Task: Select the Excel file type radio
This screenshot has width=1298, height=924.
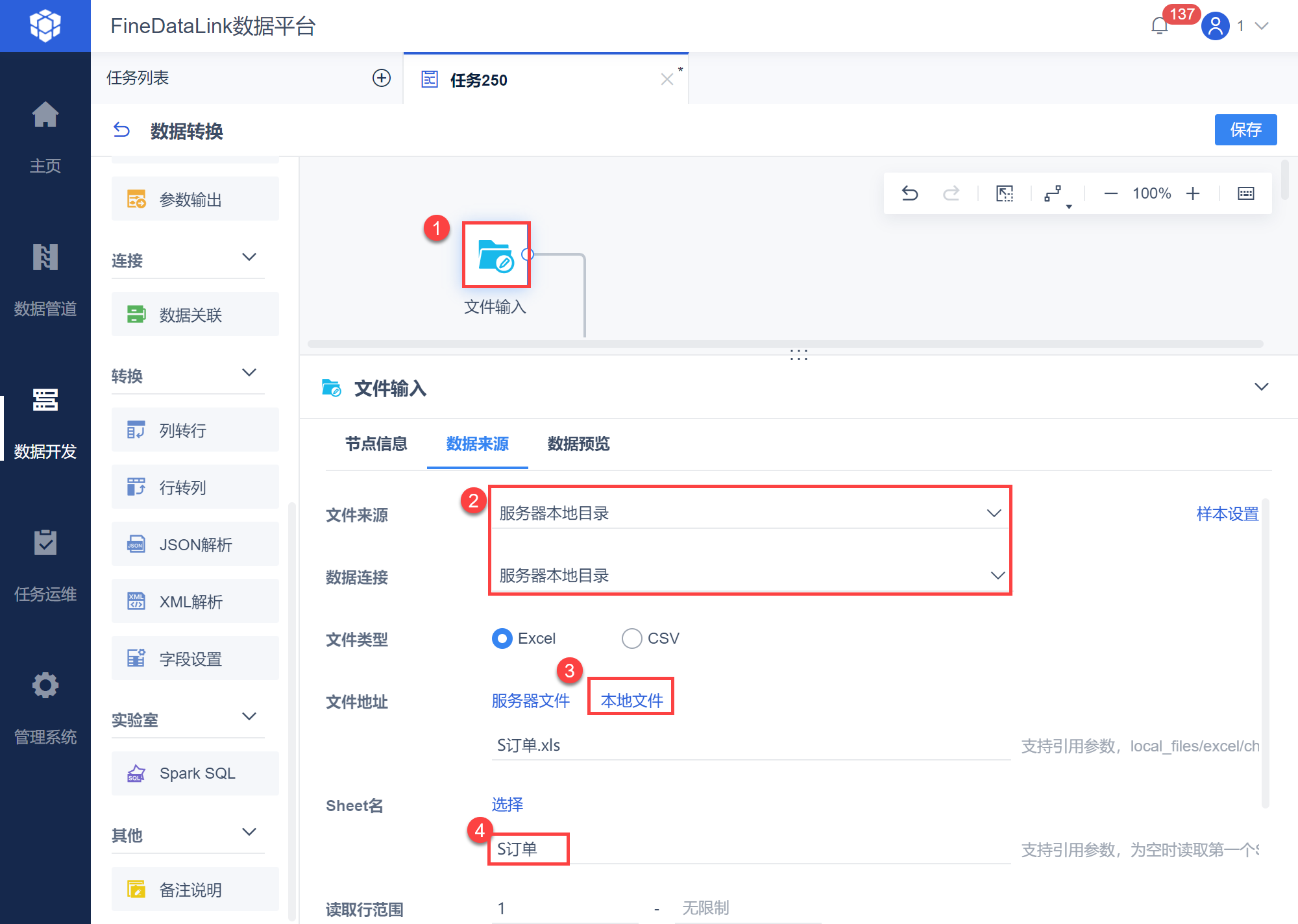Action: 502,638
